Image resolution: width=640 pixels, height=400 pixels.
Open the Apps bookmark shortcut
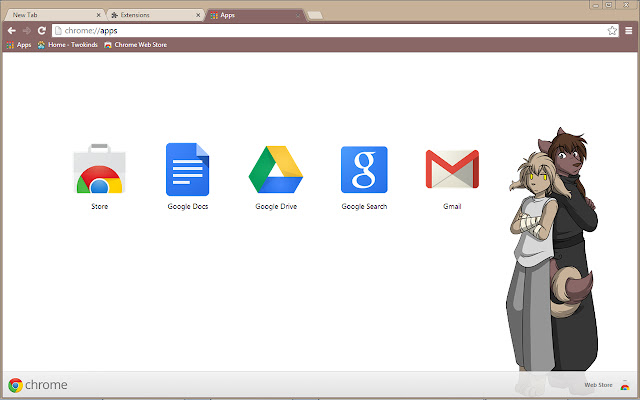(x=19, y=45)
